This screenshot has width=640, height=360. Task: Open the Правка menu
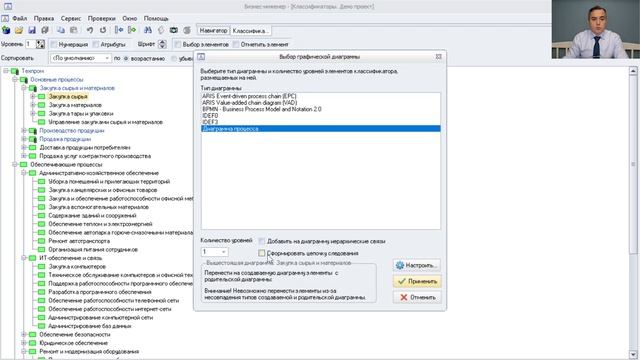click(x=44, y=19)
